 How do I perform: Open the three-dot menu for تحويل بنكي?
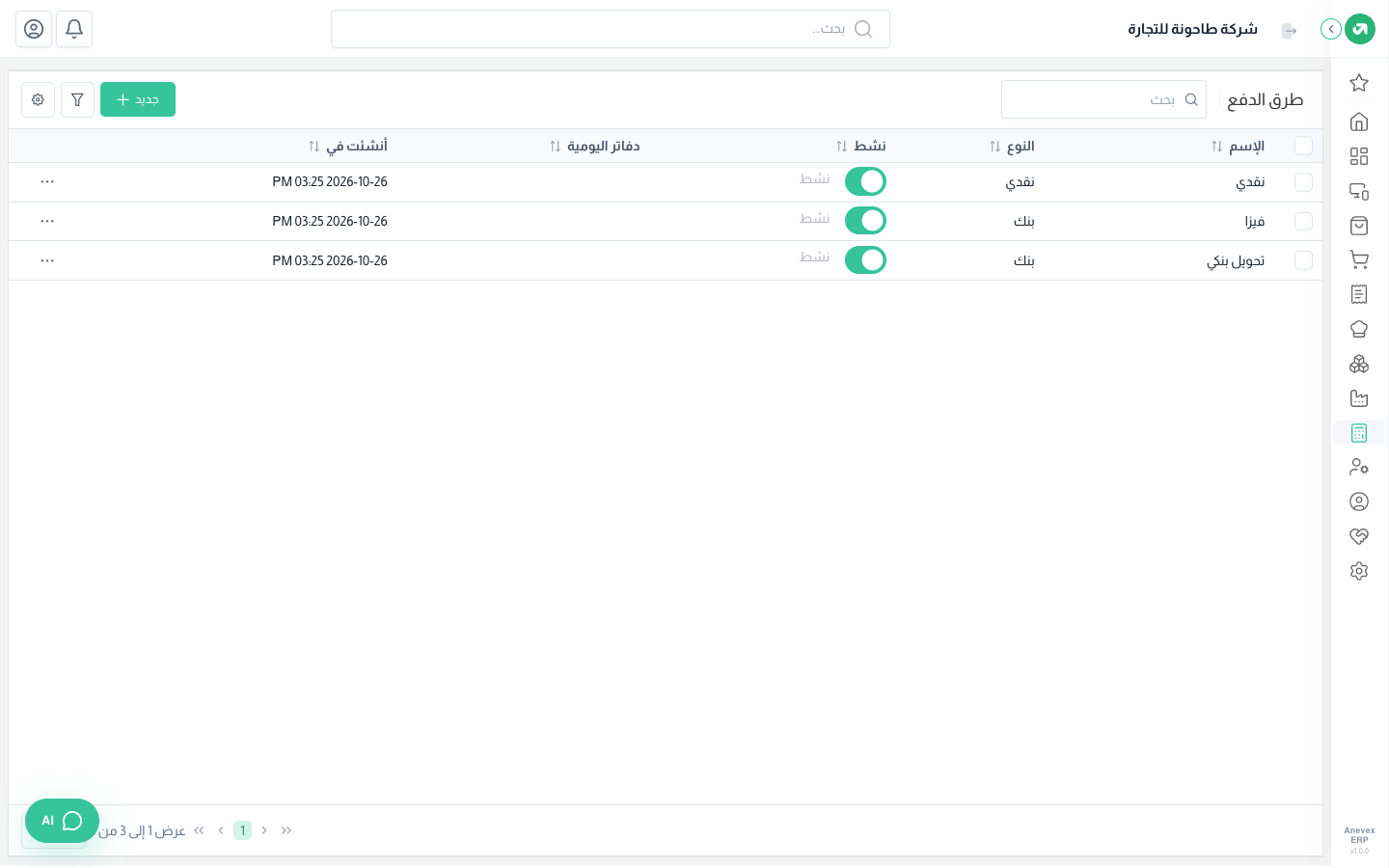coord(47,260)
